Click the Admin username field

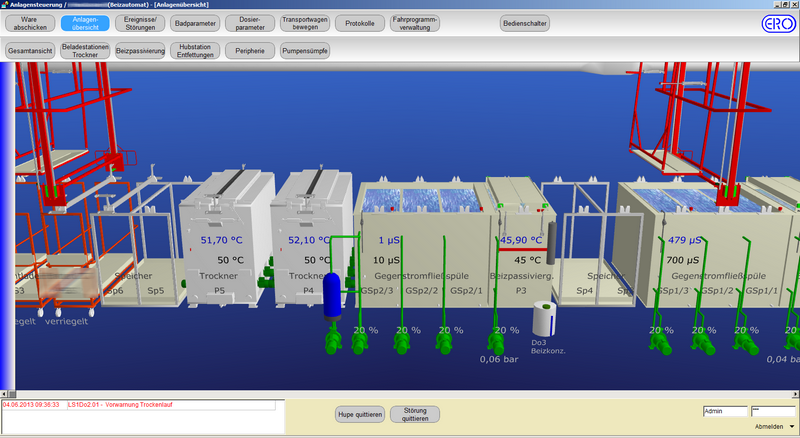click(x=725, y=411)
